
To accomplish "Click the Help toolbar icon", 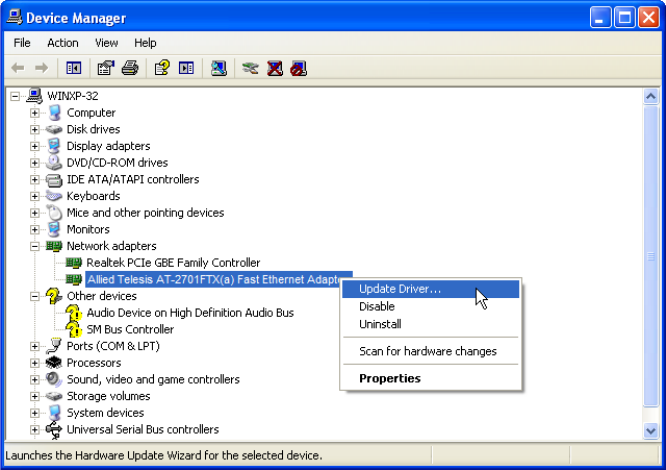I will click(162, 68).
